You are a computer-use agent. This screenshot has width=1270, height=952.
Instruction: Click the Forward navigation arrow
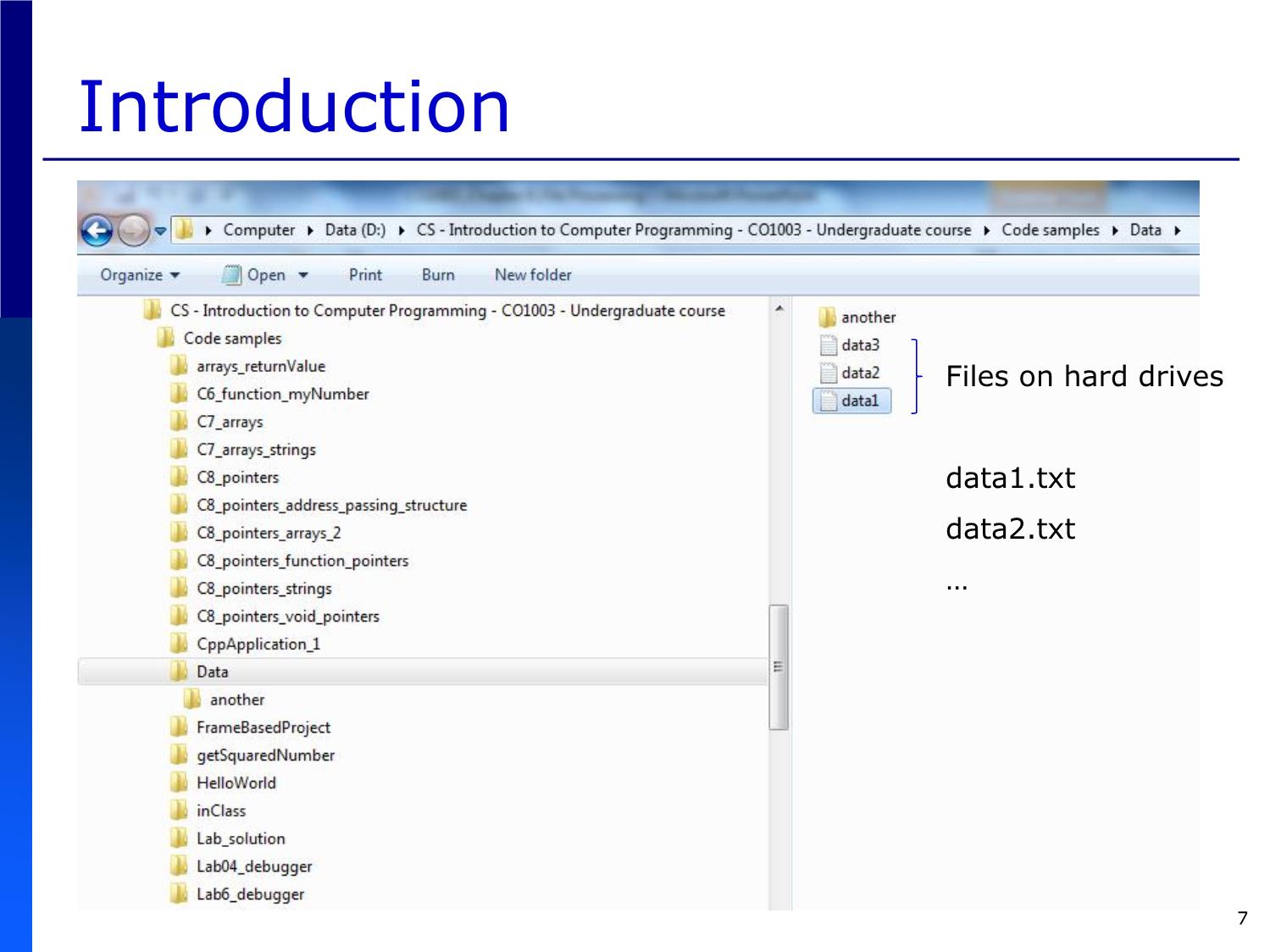tap(133, 230)
